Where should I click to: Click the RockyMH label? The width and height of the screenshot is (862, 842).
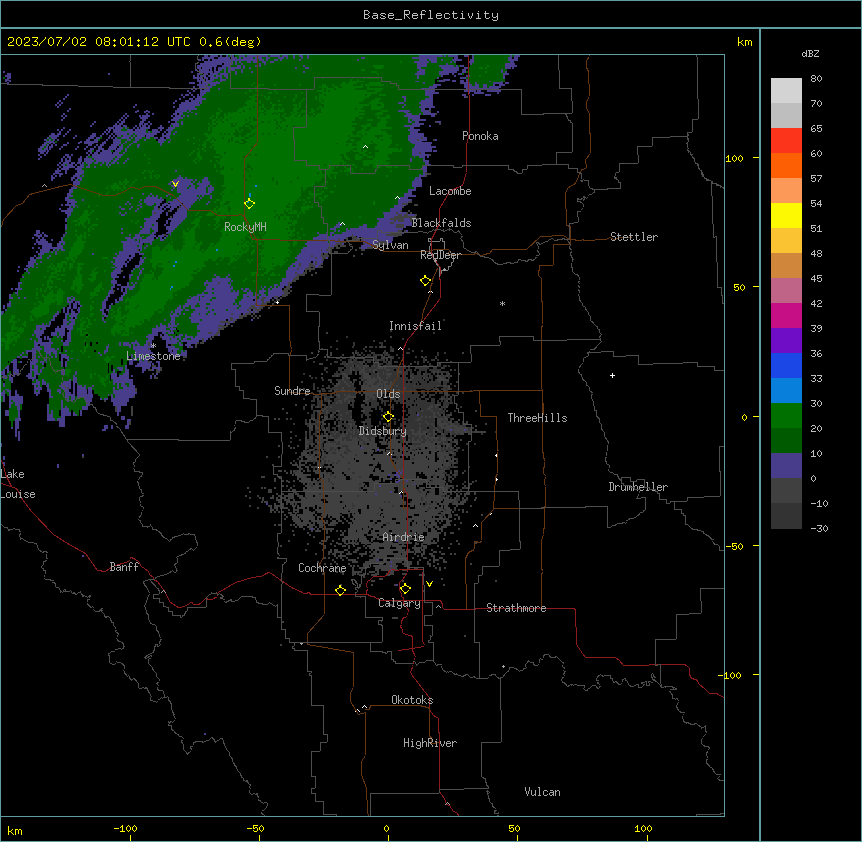tap(245, 227)
